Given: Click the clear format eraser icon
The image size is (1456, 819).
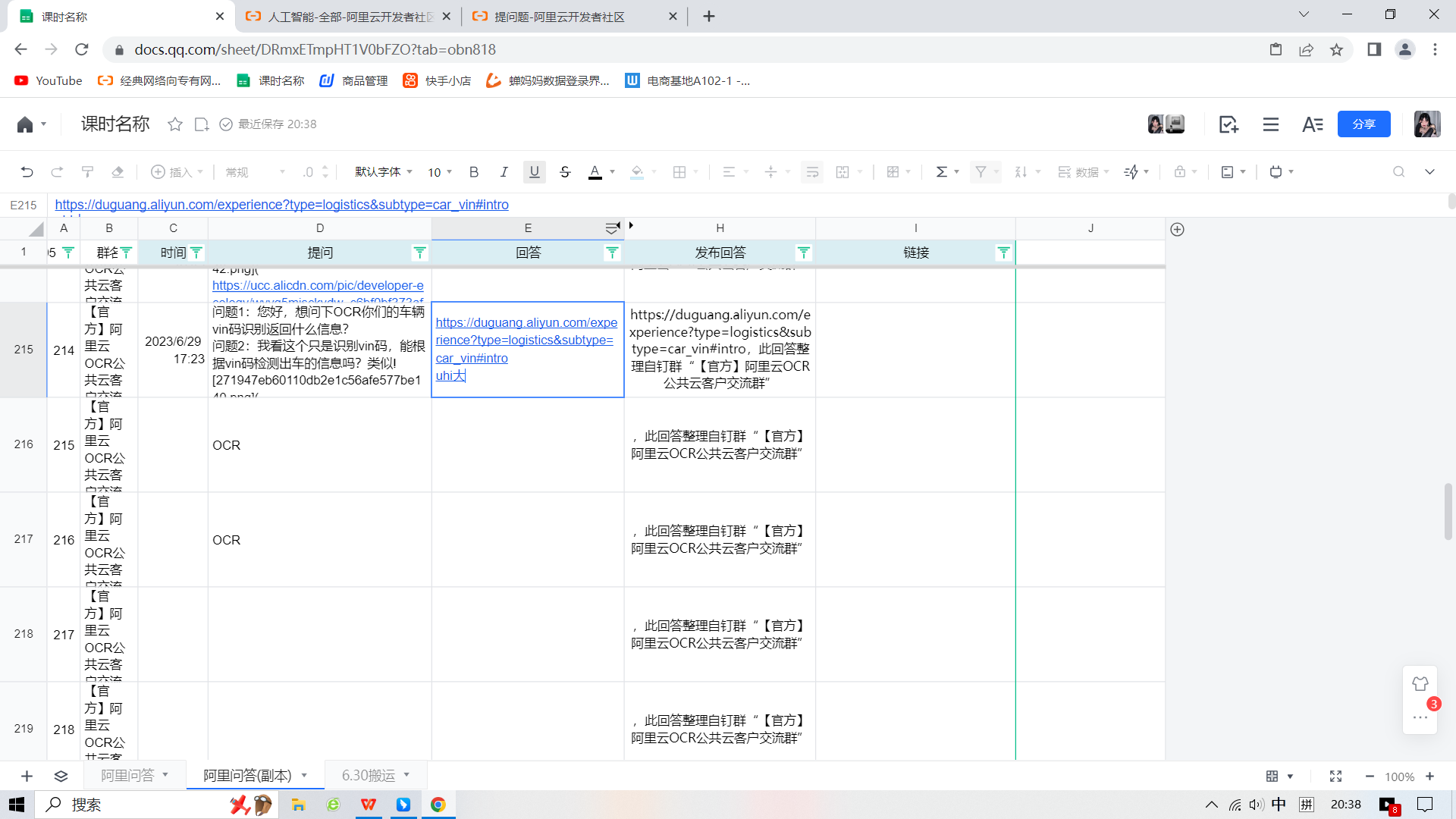Looking at the screenshot, I should point(118,172).
